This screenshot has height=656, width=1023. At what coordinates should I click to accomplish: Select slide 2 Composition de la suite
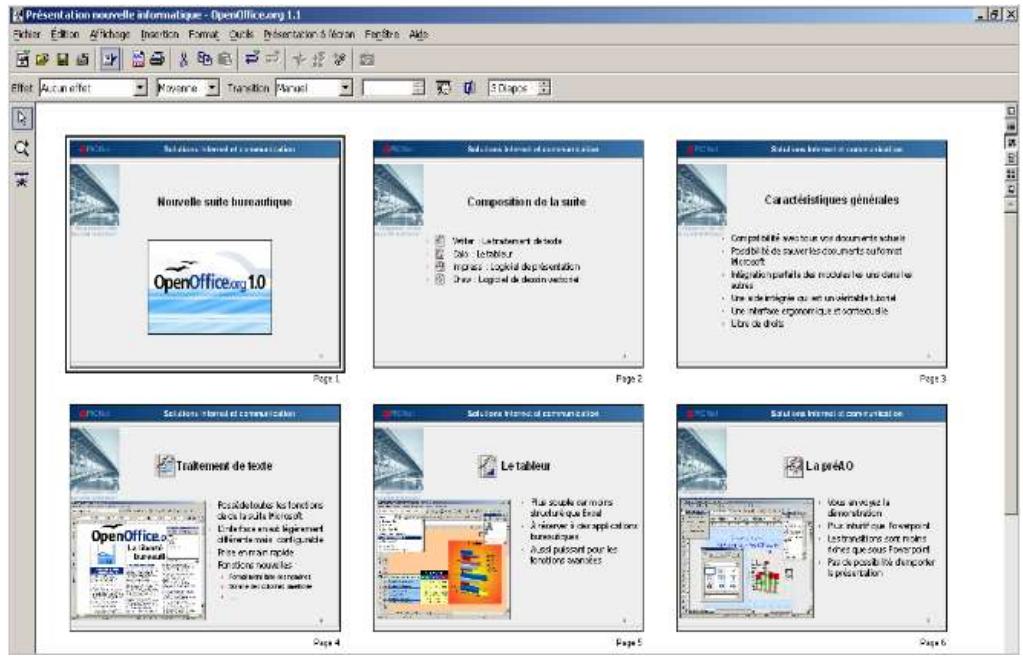pyautogui.click(x=508, y=254)
